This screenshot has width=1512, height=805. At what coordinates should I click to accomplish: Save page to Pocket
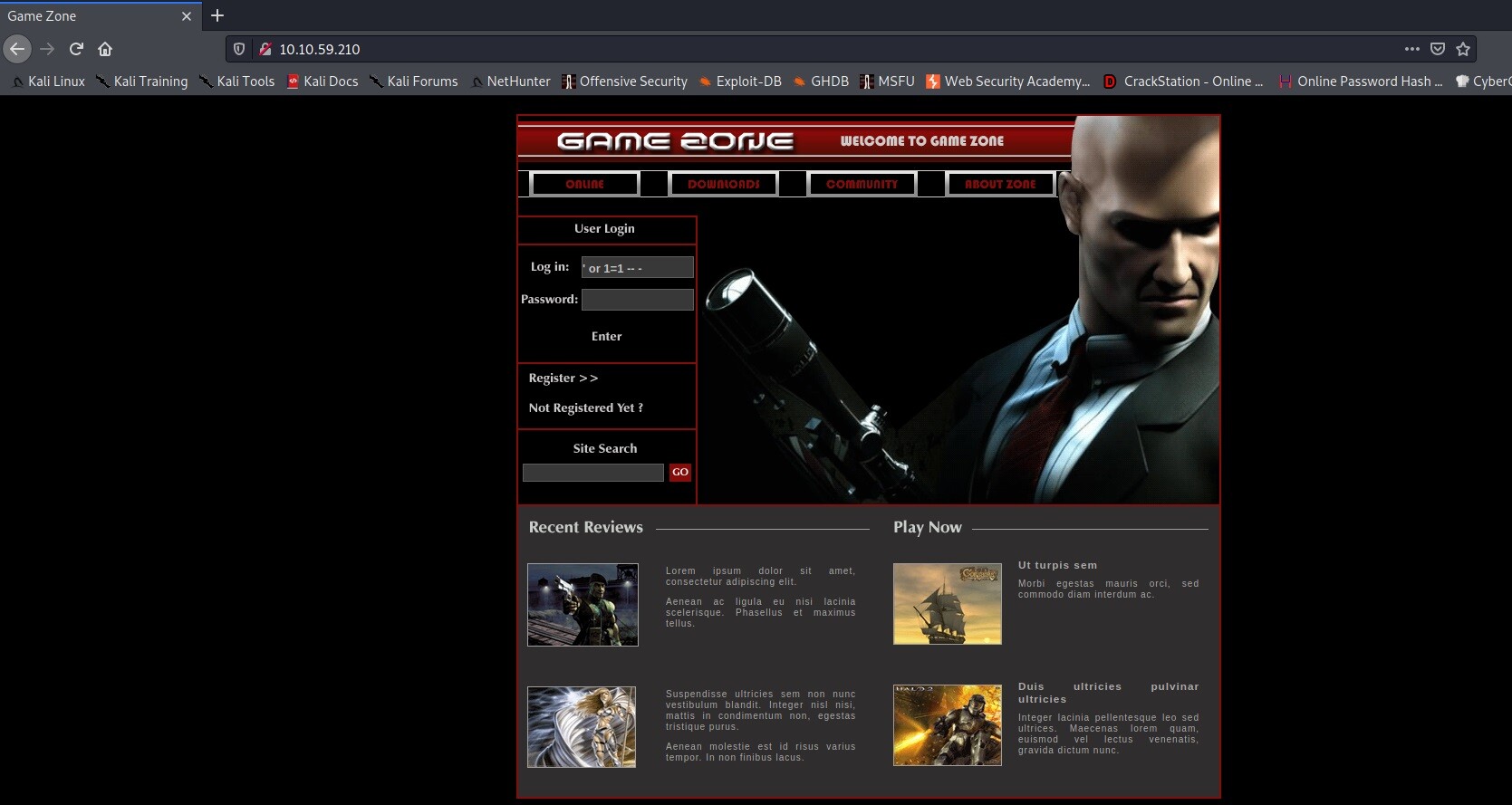point(1437,49)
